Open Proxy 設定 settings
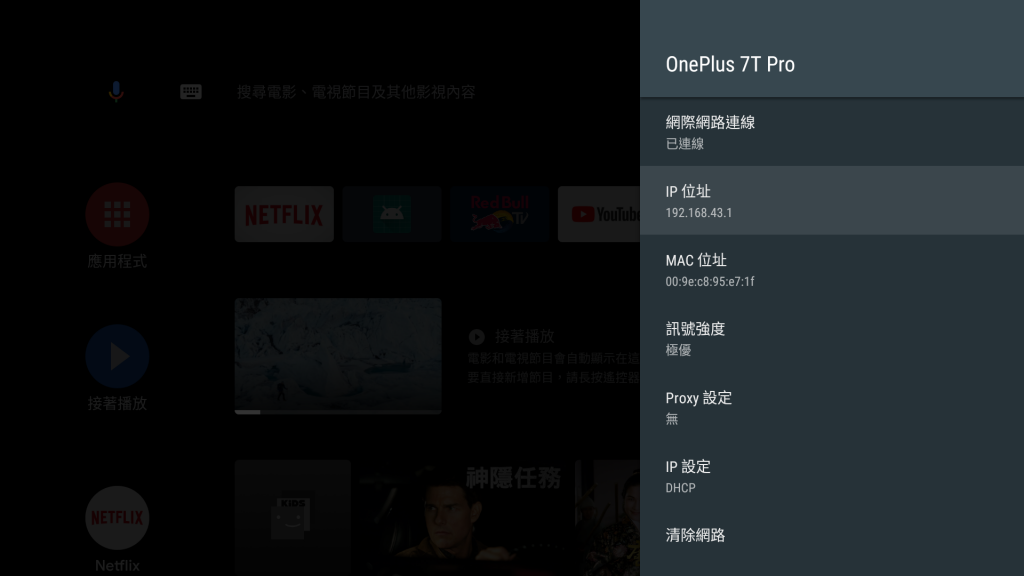Image resolution: width=1024 pixels, height=576 pixels. click(831, 408)
